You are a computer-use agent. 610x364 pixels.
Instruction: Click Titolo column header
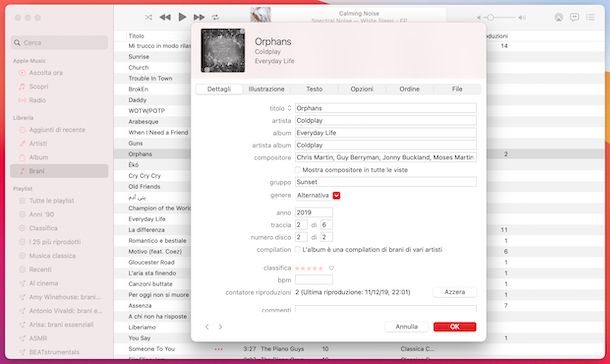137,36
